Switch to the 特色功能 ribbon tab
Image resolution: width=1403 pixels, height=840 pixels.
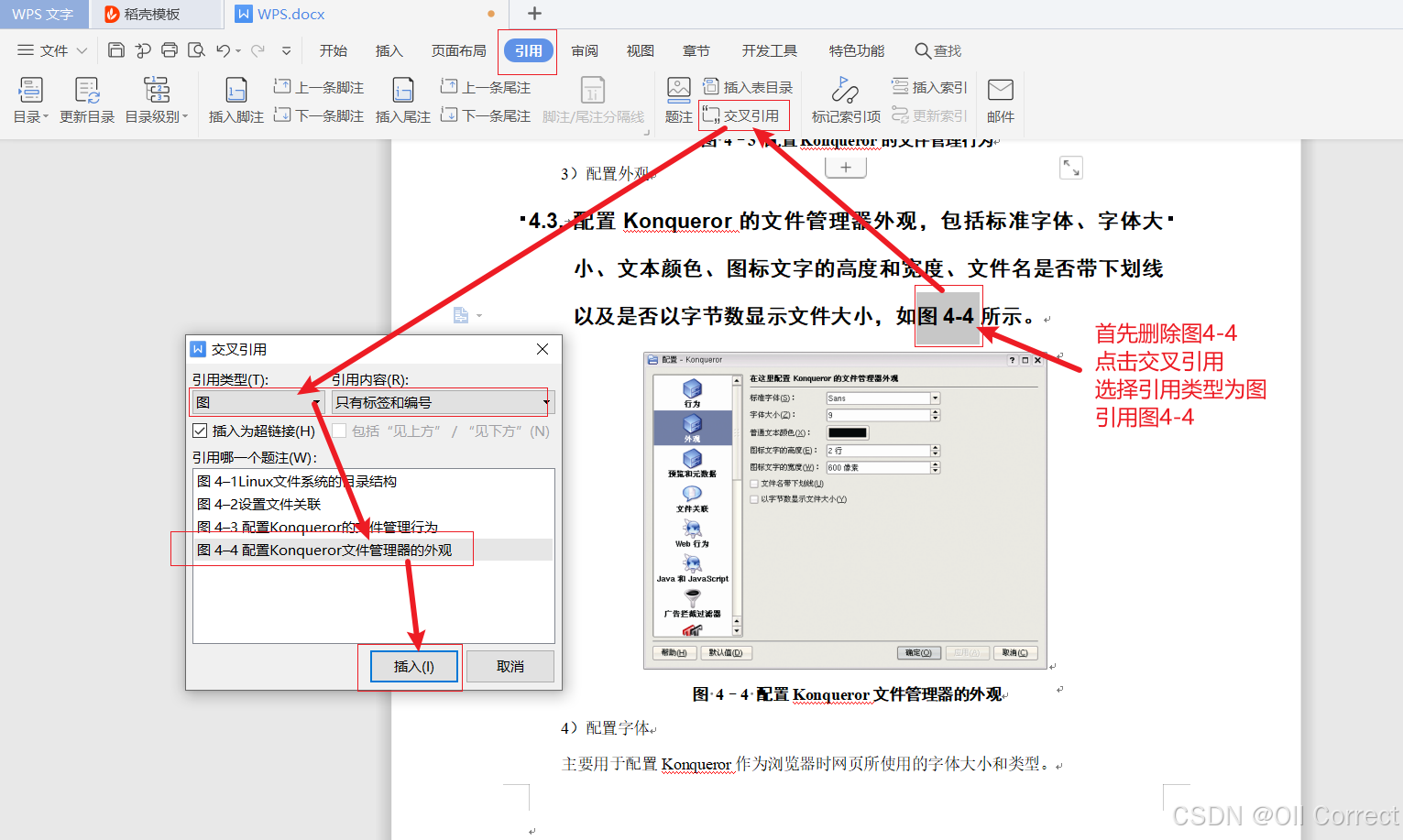pyautogui.click(x=857, y=50)
